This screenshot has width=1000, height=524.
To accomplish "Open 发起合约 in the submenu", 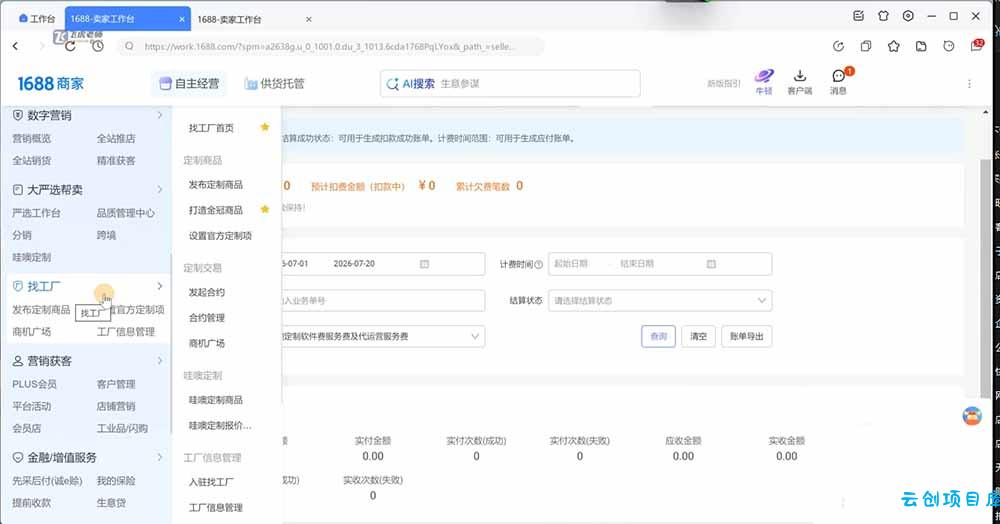I will tap(207, 293).
